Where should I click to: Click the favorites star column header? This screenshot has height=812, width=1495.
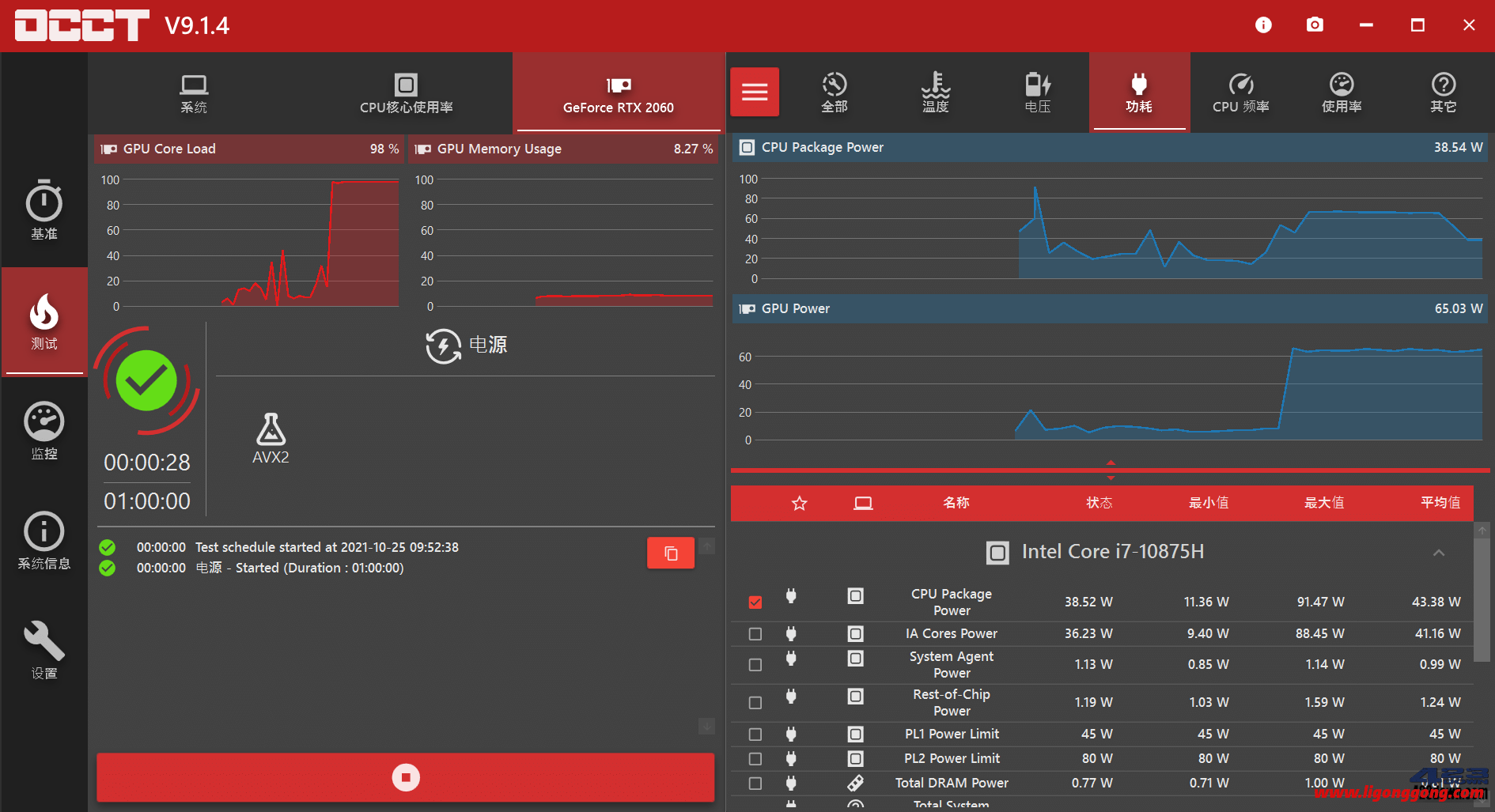[800, 503]
